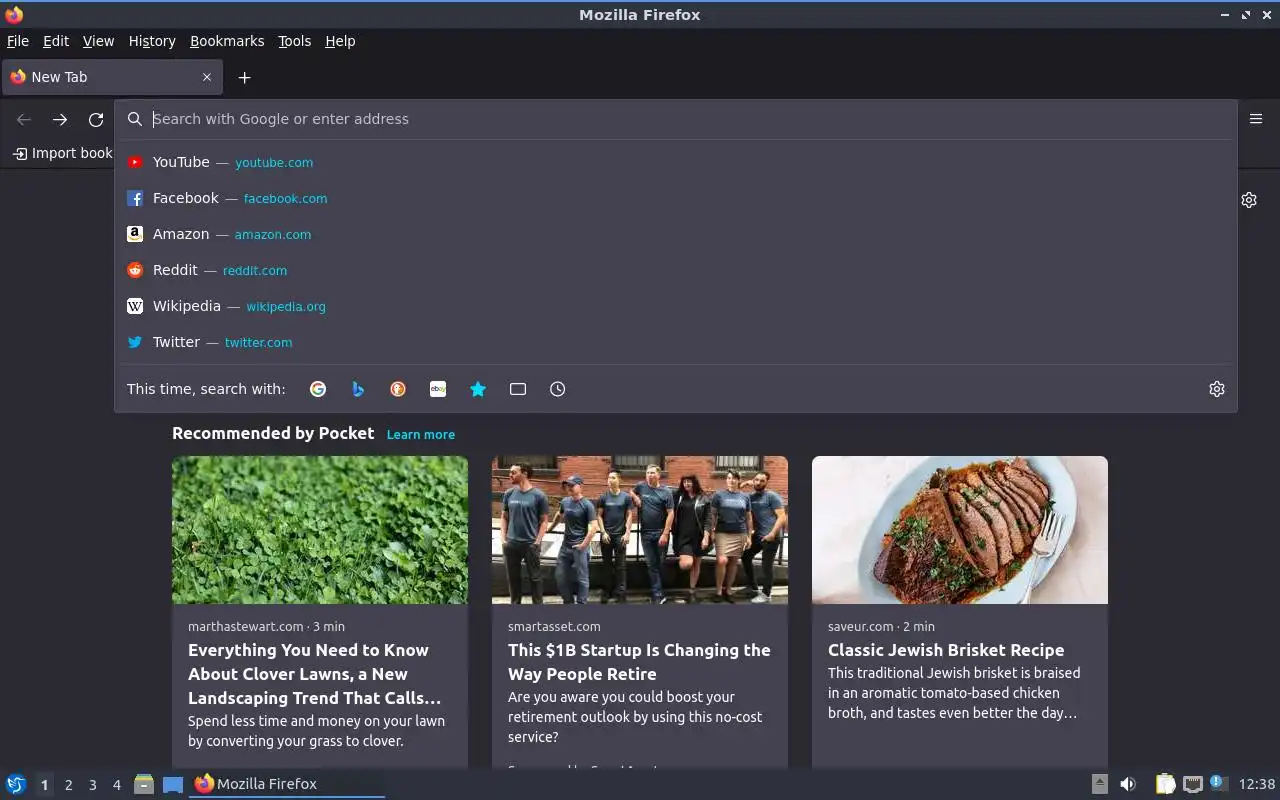Switch to workspace 2
Image resolution: width=1280 pixels, height=800 pixels.
pyautogui.click(x=68, y=785)
